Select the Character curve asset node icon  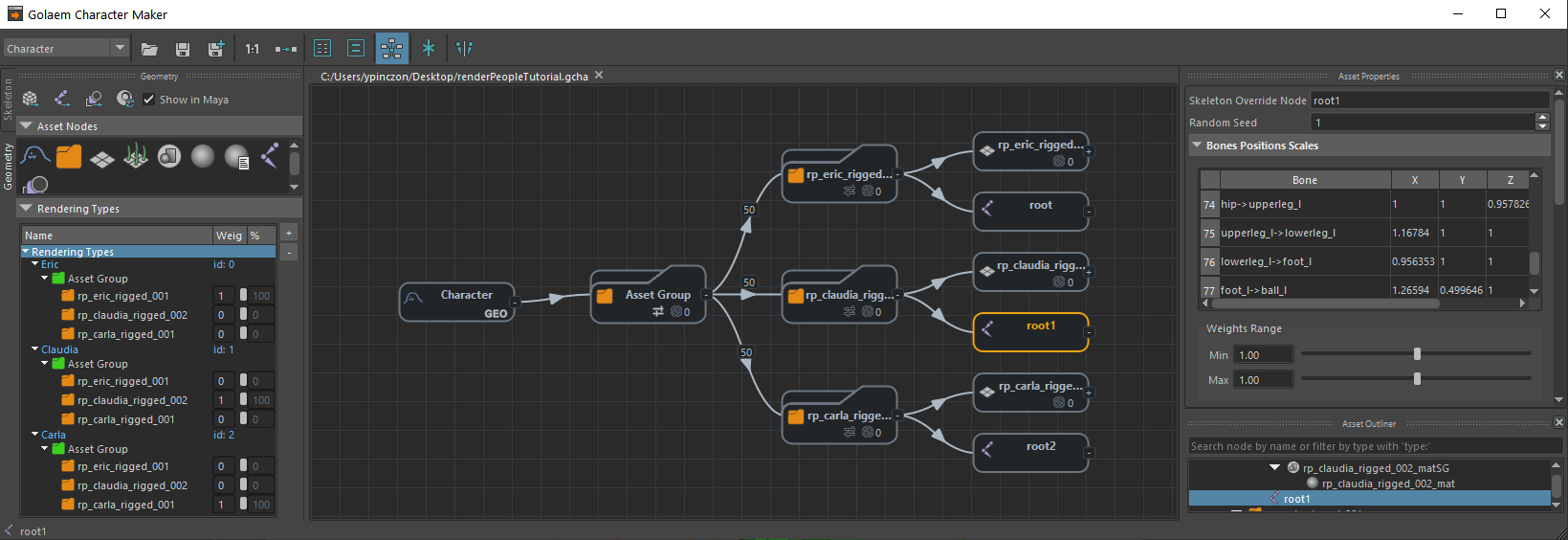point(35,155)
